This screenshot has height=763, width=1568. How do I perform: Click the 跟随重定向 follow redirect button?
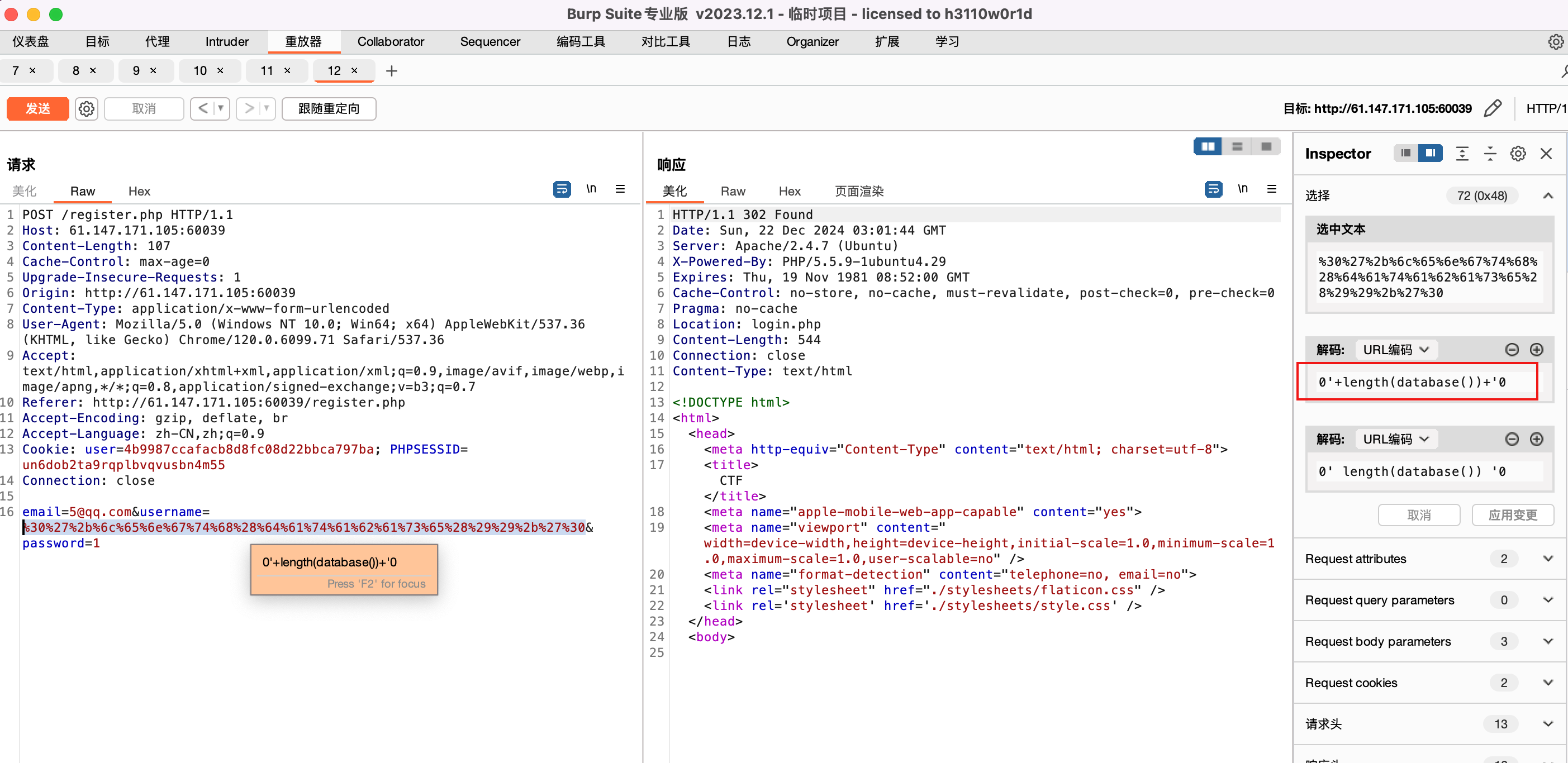(x=328, y=108)
